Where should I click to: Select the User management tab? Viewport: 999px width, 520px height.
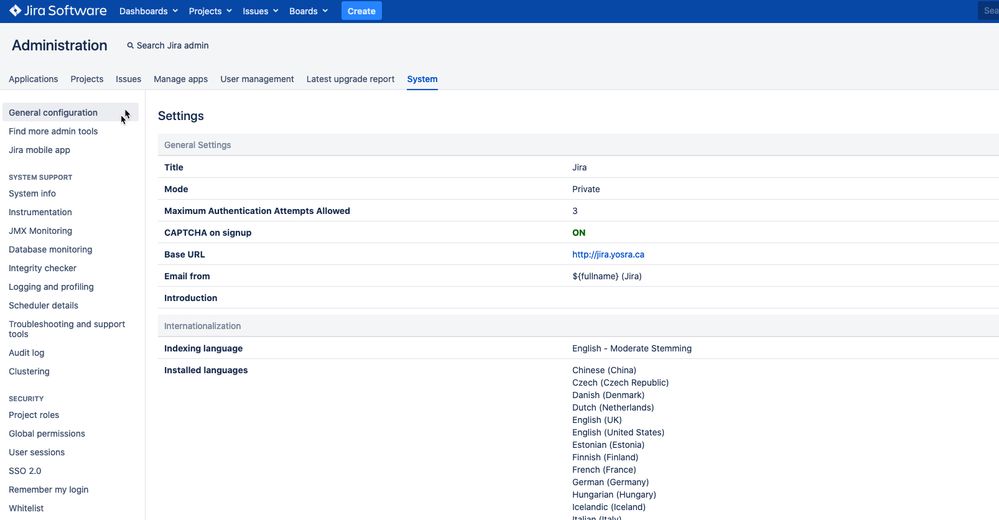click(x=257, y=79)
